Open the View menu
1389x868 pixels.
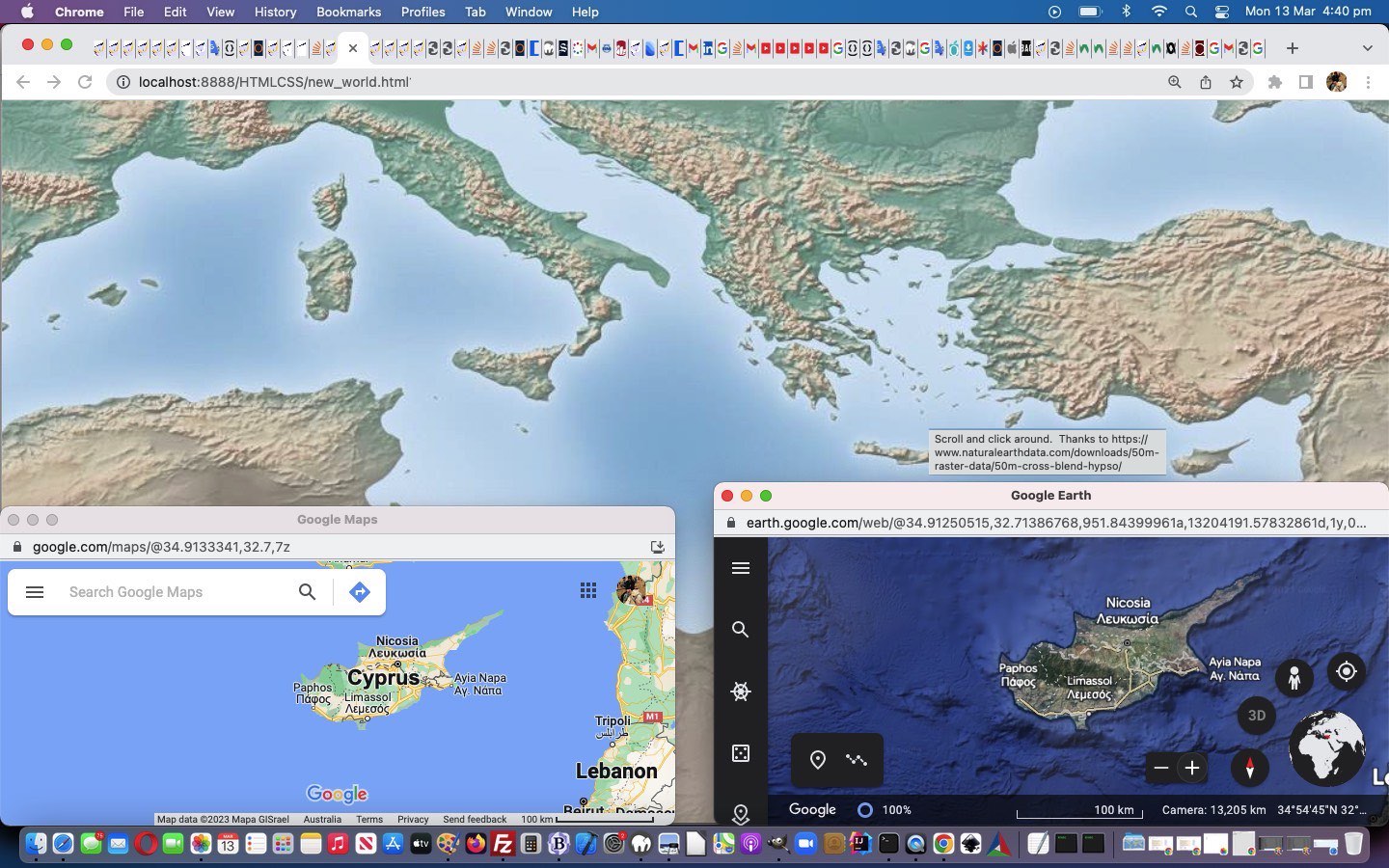click(220, 12)
